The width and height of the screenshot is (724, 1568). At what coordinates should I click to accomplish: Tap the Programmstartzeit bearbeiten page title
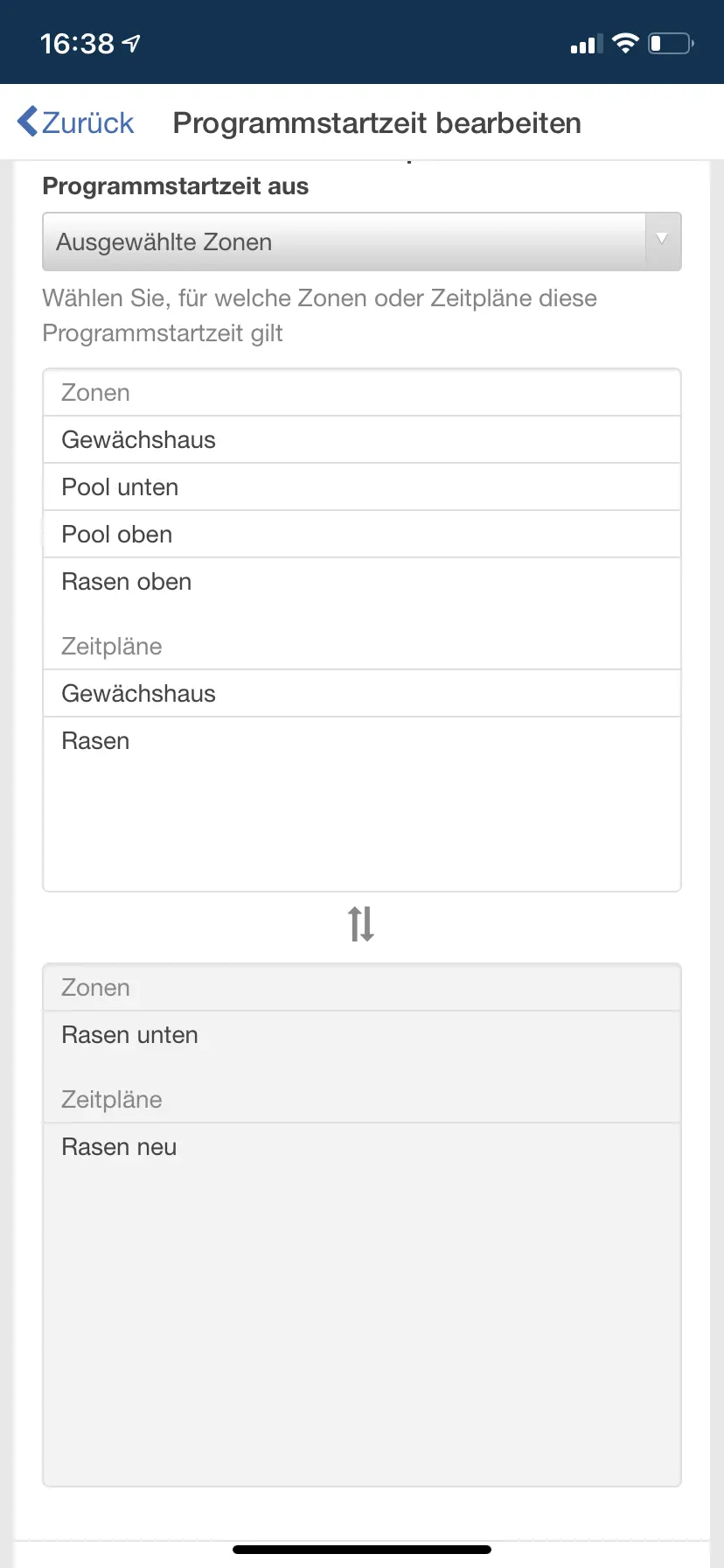tap(377, 122)
